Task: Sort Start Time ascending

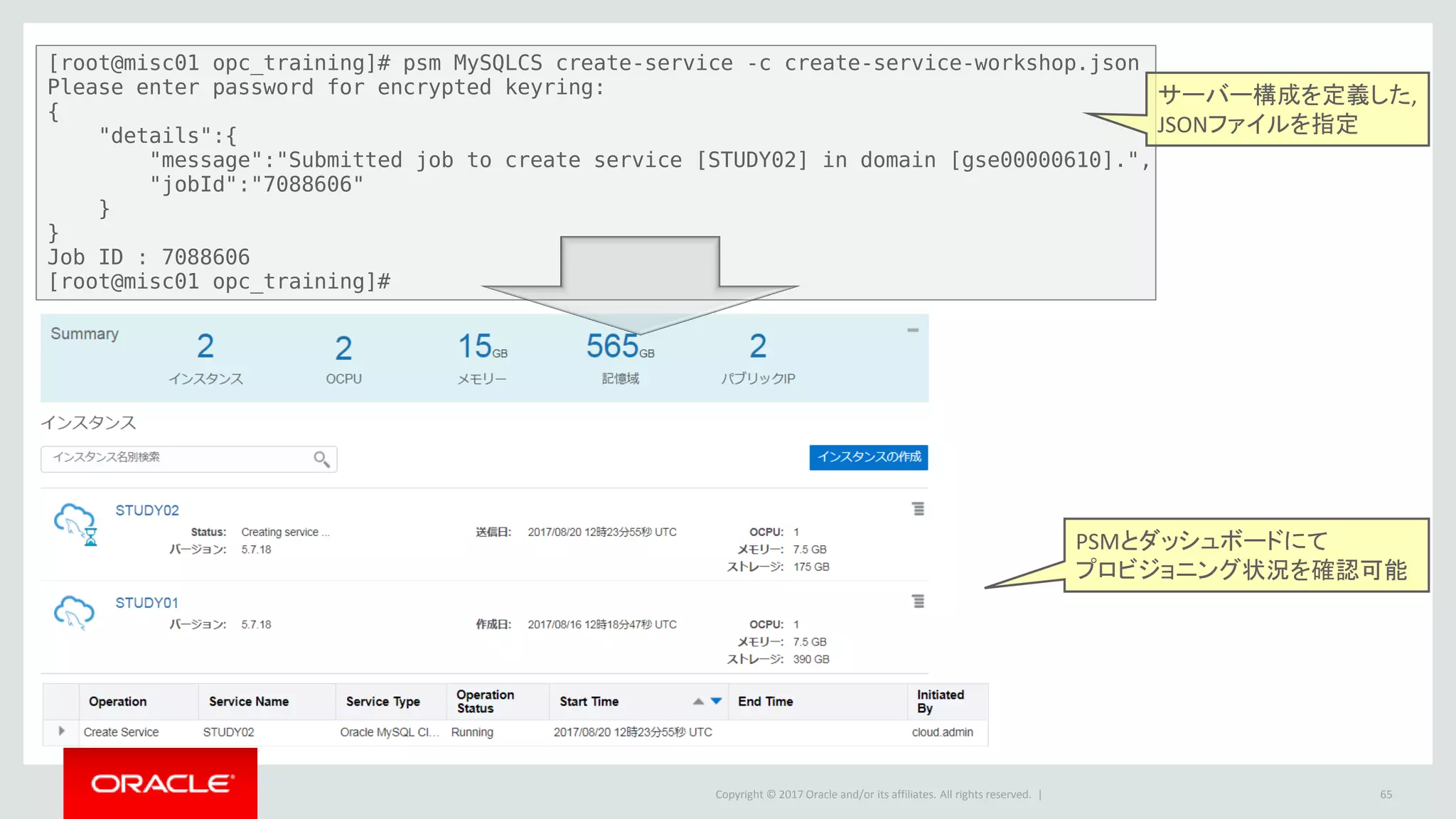Action: pyautogui.click(x=698, y=701)
